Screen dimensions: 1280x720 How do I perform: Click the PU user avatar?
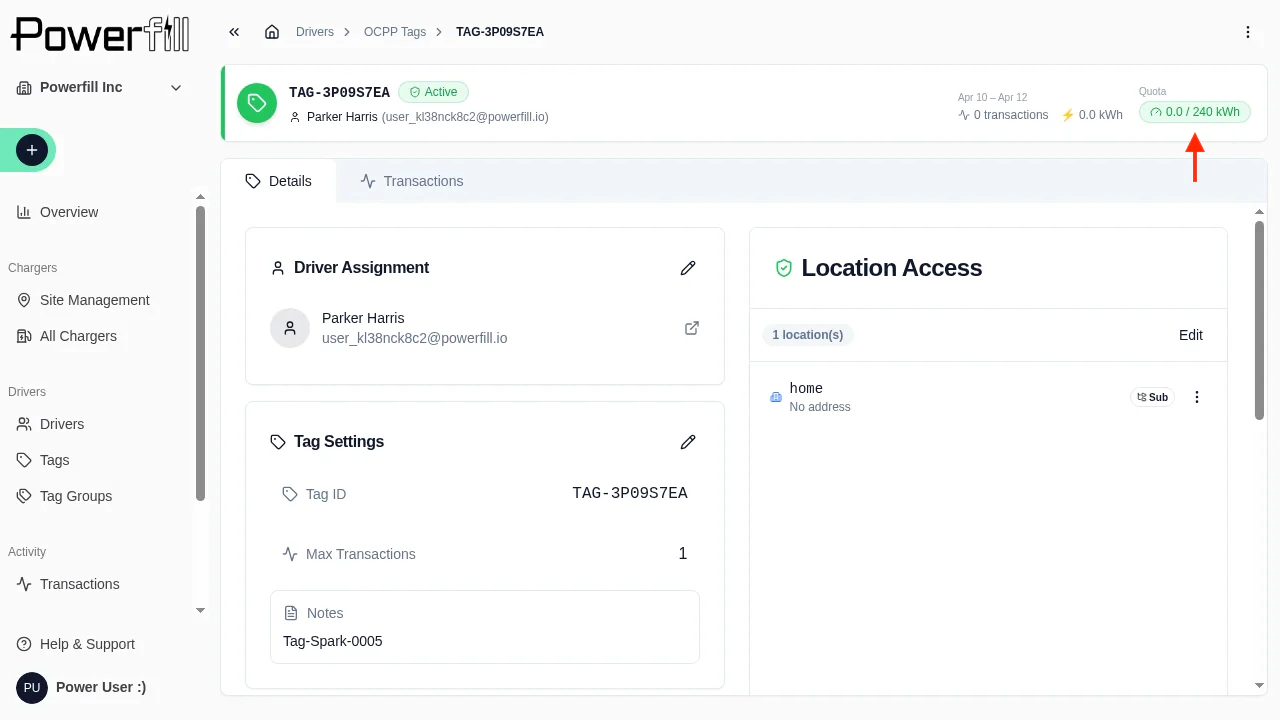tap(32, 688)
